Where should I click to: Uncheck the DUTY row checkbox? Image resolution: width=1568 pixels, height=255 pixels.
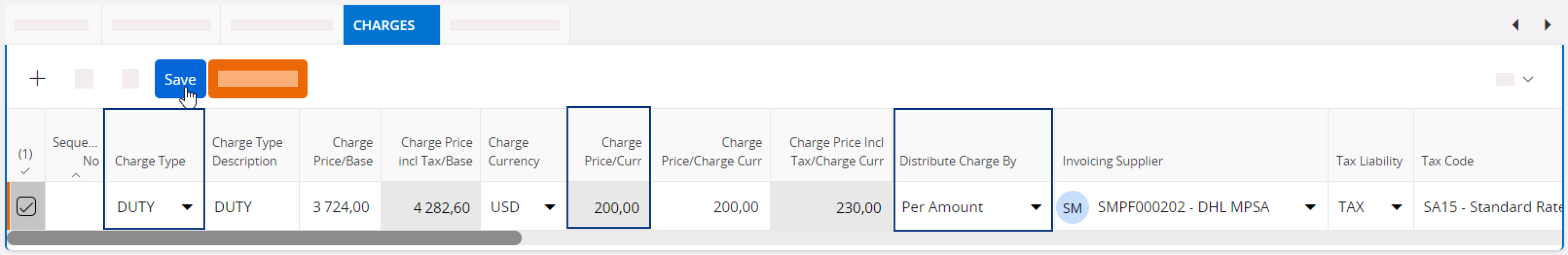[26, 207]
